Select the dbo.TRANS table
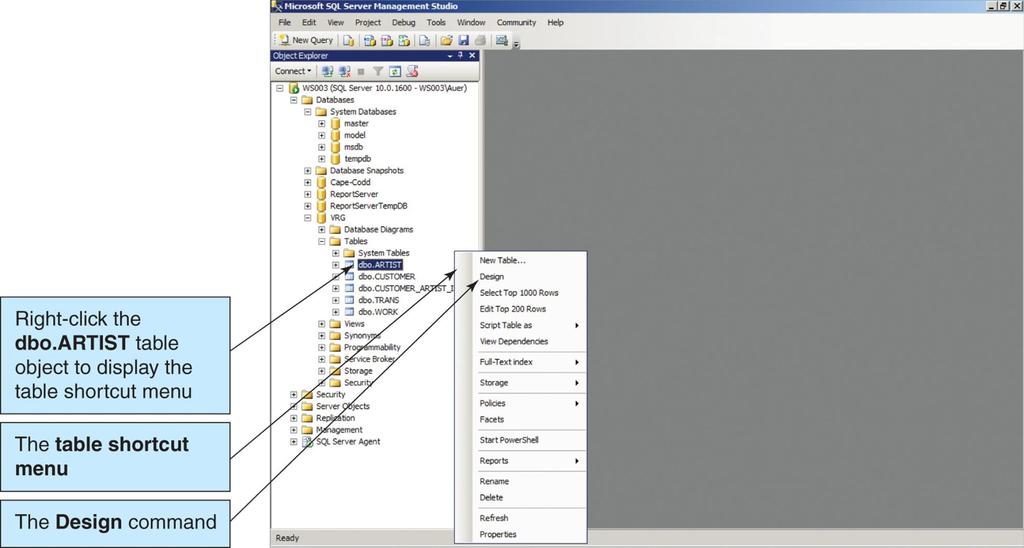The image size is (1024, 548). [x=379, y=300]
